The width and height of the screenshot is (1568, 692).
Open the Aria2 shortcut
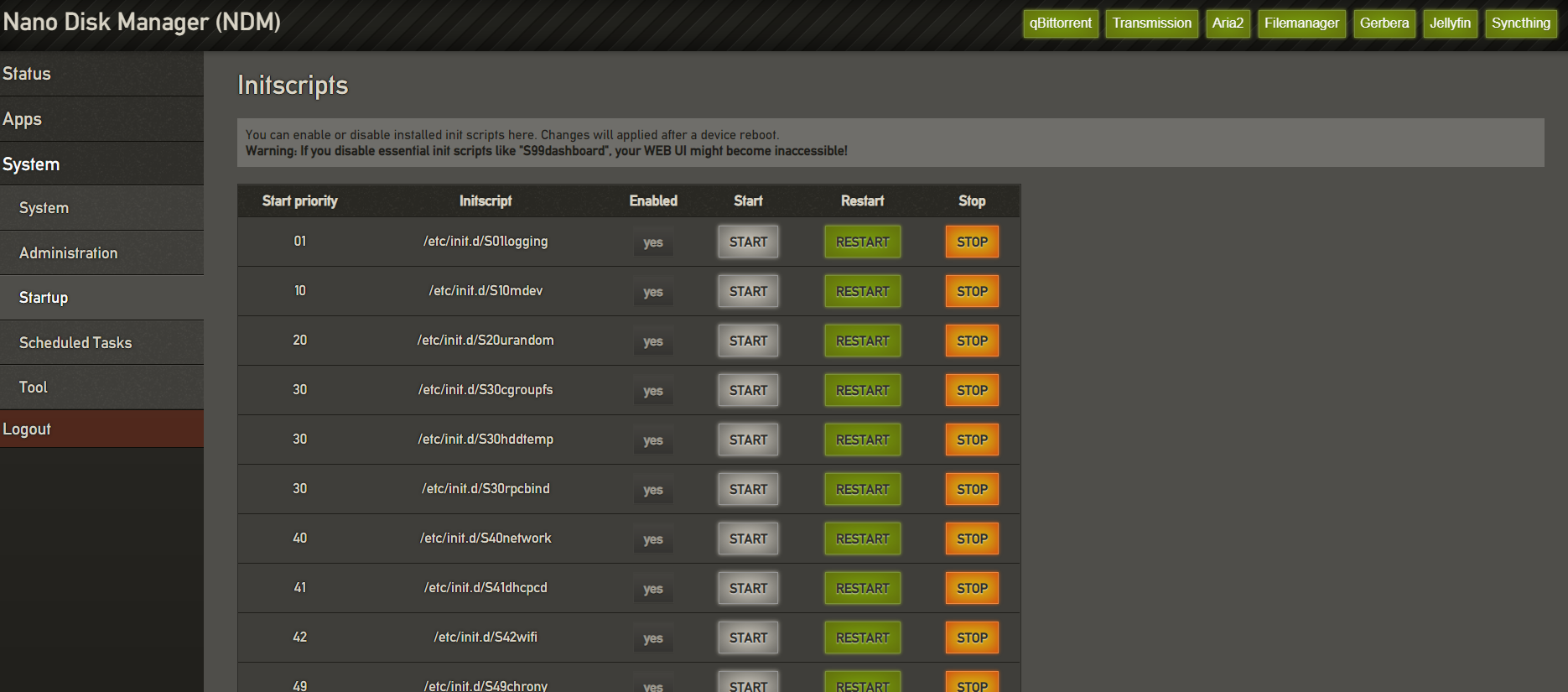(1228, 23)
